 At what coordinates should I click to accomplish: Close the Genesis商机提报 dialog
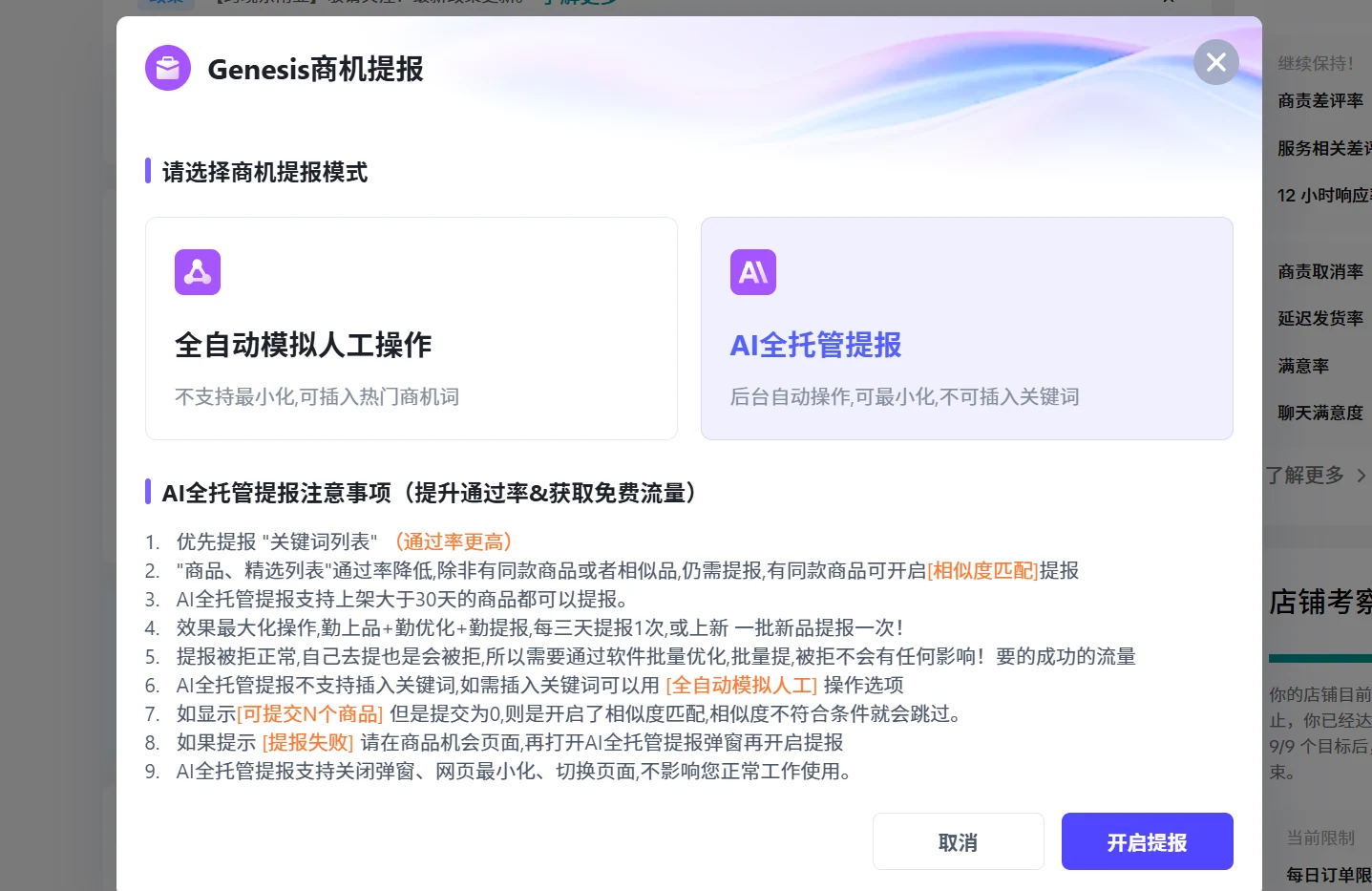(1216, 62)
